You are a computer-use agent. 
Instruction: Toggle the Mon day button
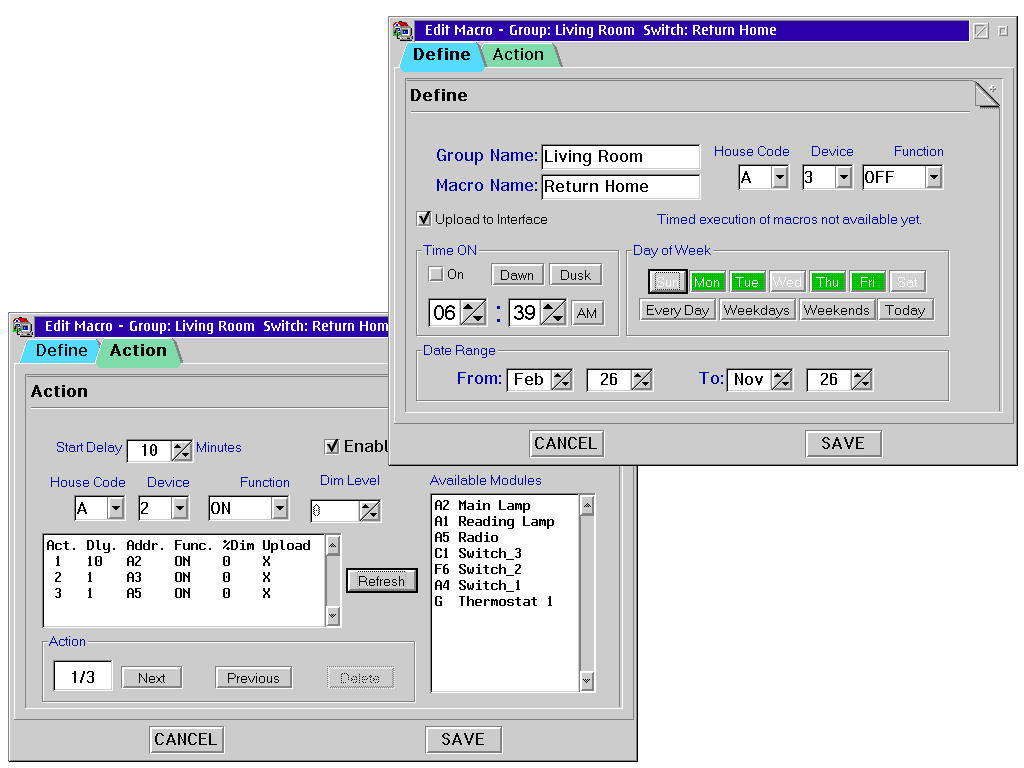pos(707,282)
